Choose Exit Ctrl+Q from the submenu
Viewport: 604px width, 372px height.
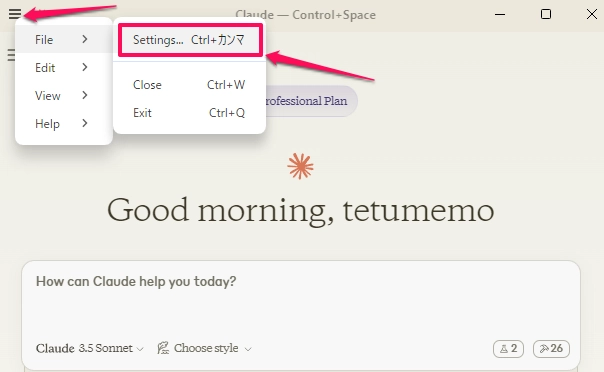coord(189,113)
